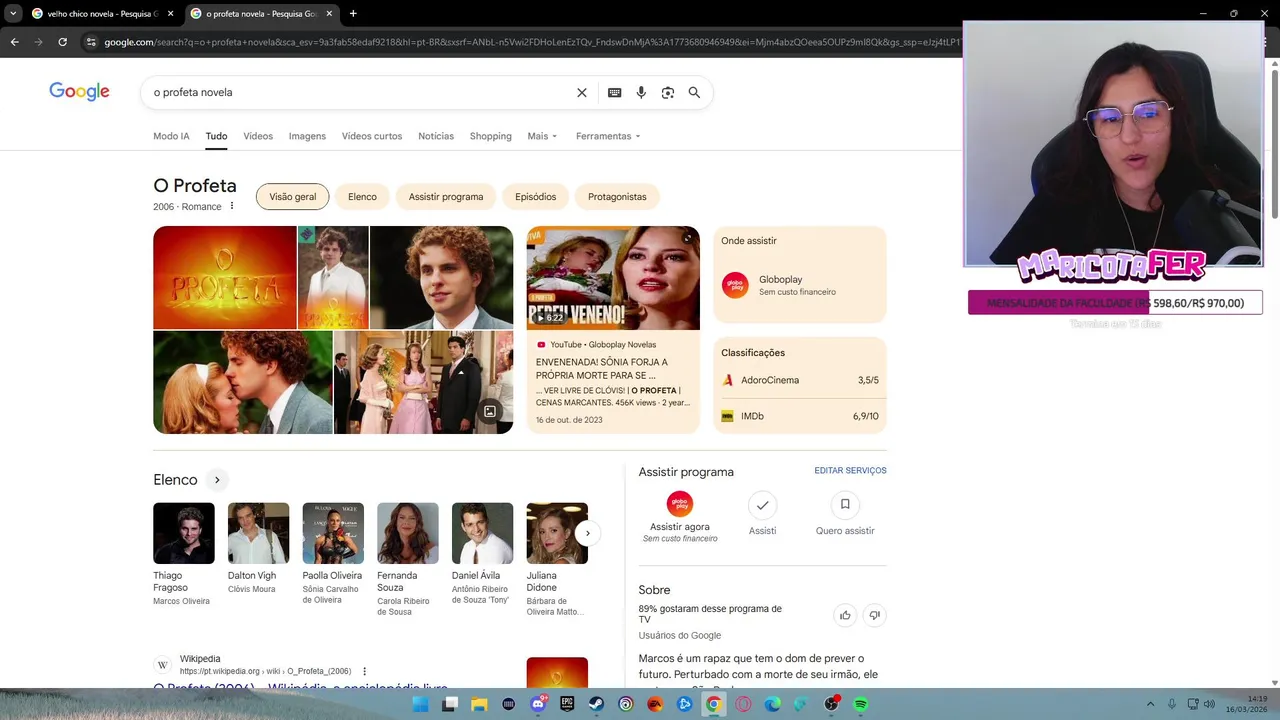The height and width of the screenshot is (720, 1280).
Task: Select the 'Episódios' chip
Action: click(x=535, y=197)
